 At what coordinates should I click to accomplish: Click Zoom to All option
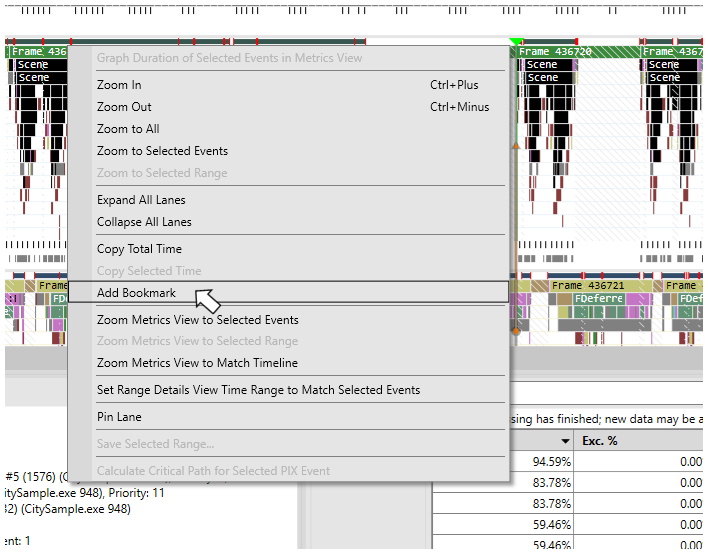click(289, 129)
